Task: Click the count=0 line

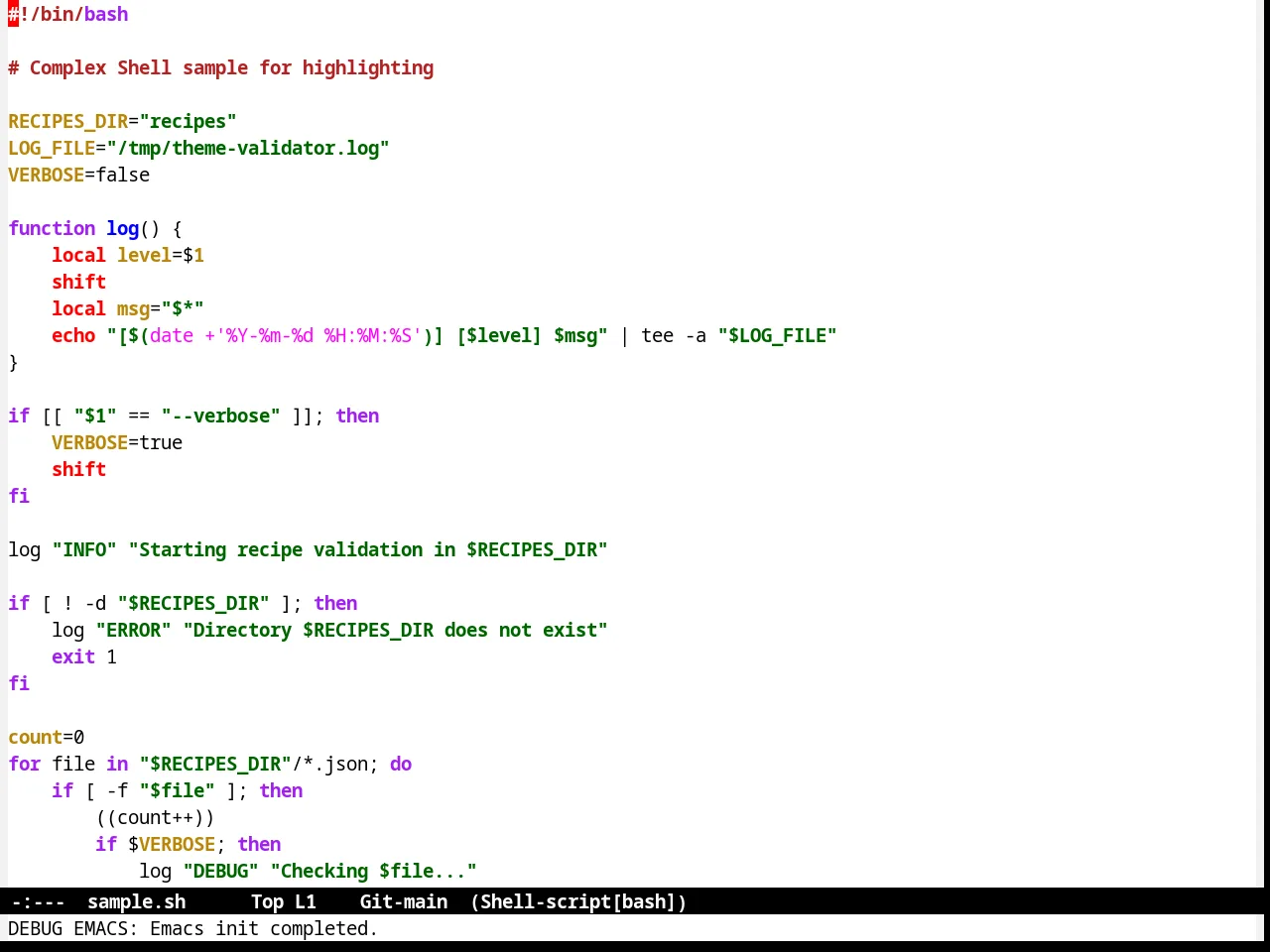Action: click(x=46, y=737)
